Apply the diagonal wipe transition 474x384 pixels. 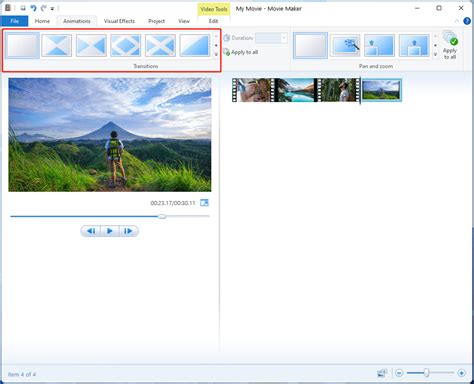click(x=195, y=45)
